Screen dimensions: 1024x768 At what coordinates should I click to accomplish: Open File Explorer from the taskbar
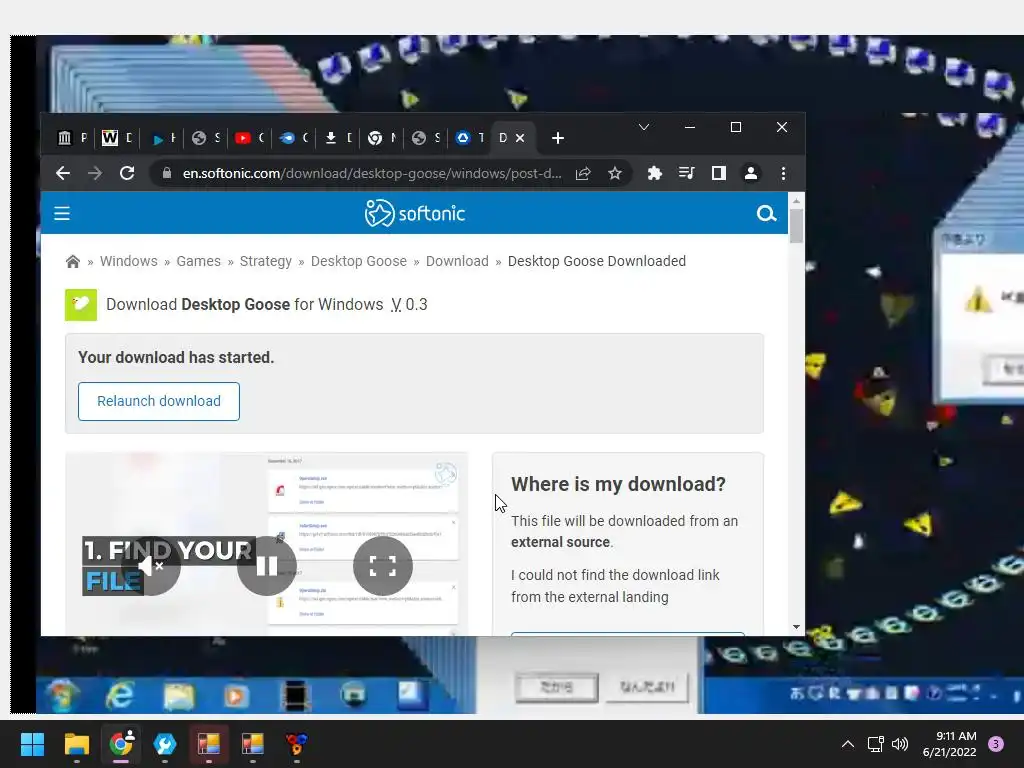(x=76, y=744)
